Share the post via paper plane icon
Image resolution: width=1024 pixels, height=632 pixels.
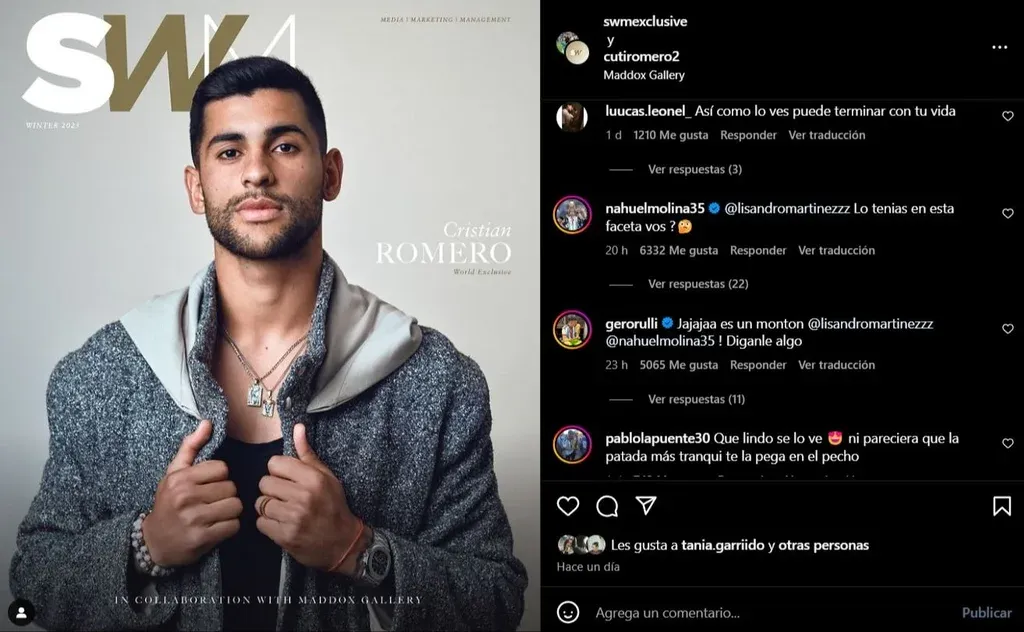coord(646,505)
